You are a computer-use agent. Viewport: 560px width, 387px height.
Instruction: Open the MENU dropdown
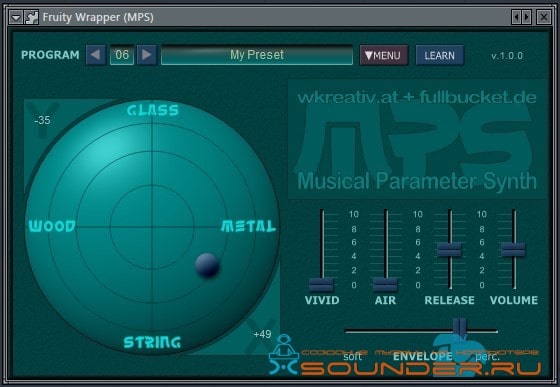tap(384, 55)
